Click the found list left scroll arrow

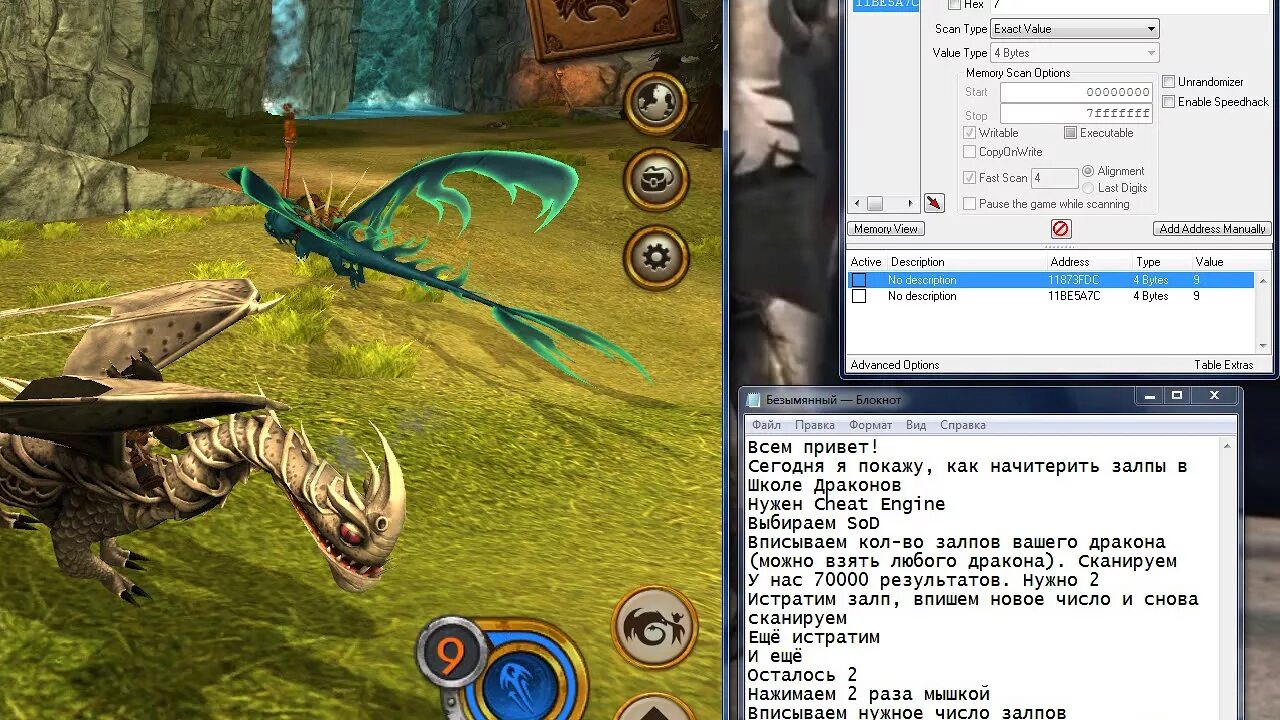[x=857, y=203]
